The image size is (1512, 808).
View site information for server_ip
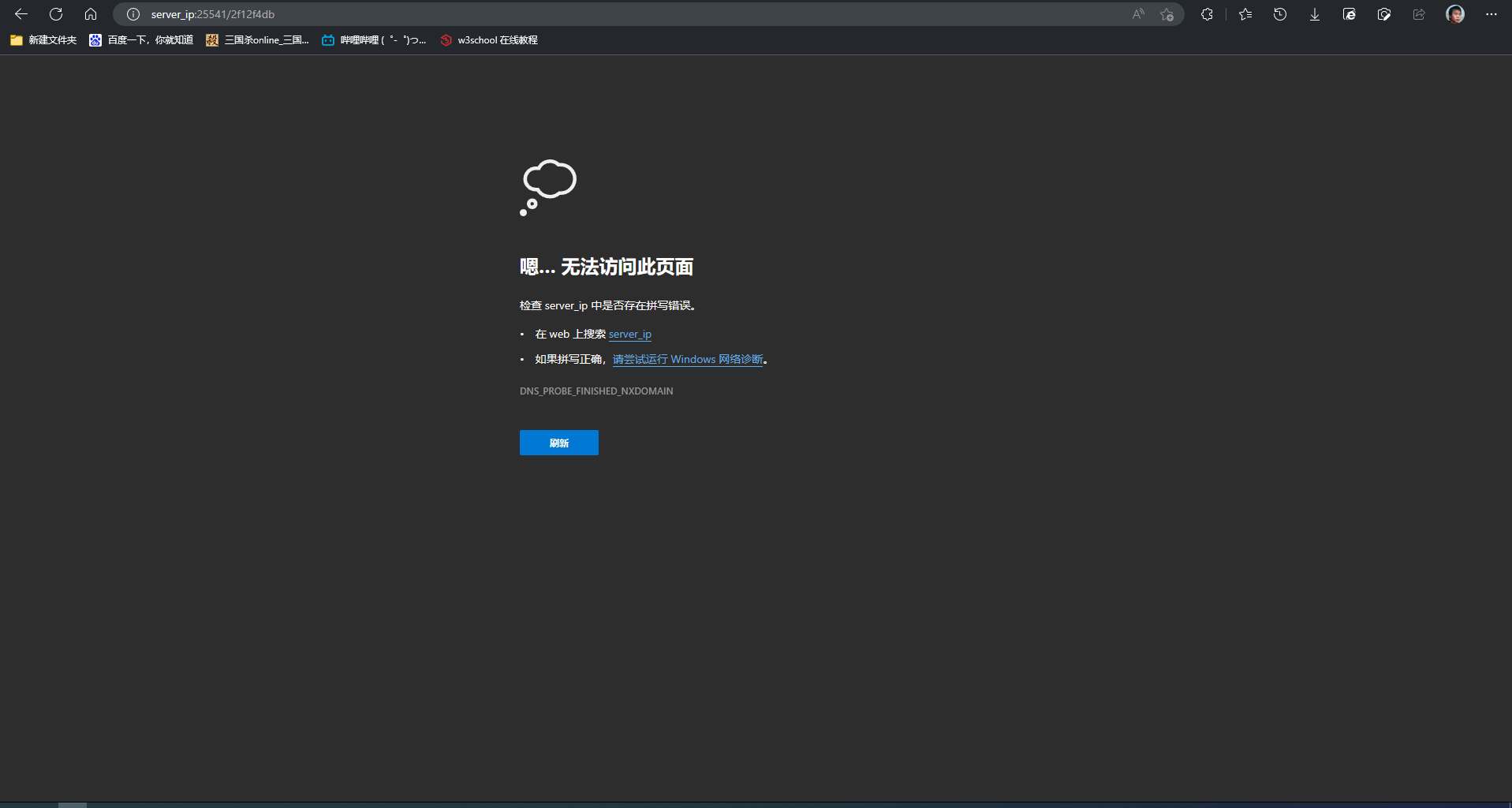[x=133, y=14]
